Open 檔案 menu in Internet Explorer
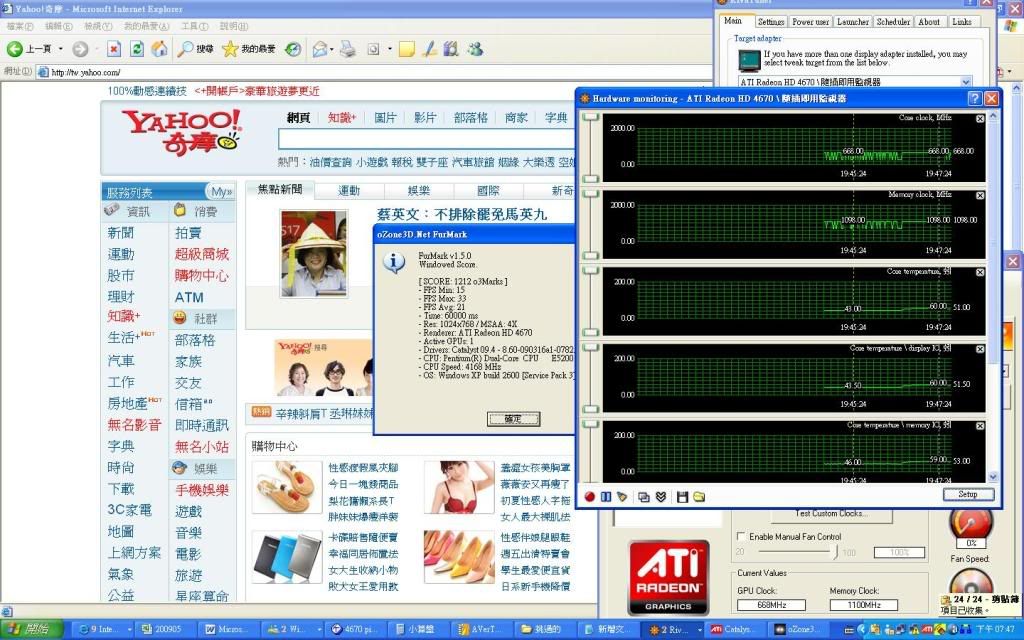This screenshot has height=640, width=1024. tap(20, 26)
